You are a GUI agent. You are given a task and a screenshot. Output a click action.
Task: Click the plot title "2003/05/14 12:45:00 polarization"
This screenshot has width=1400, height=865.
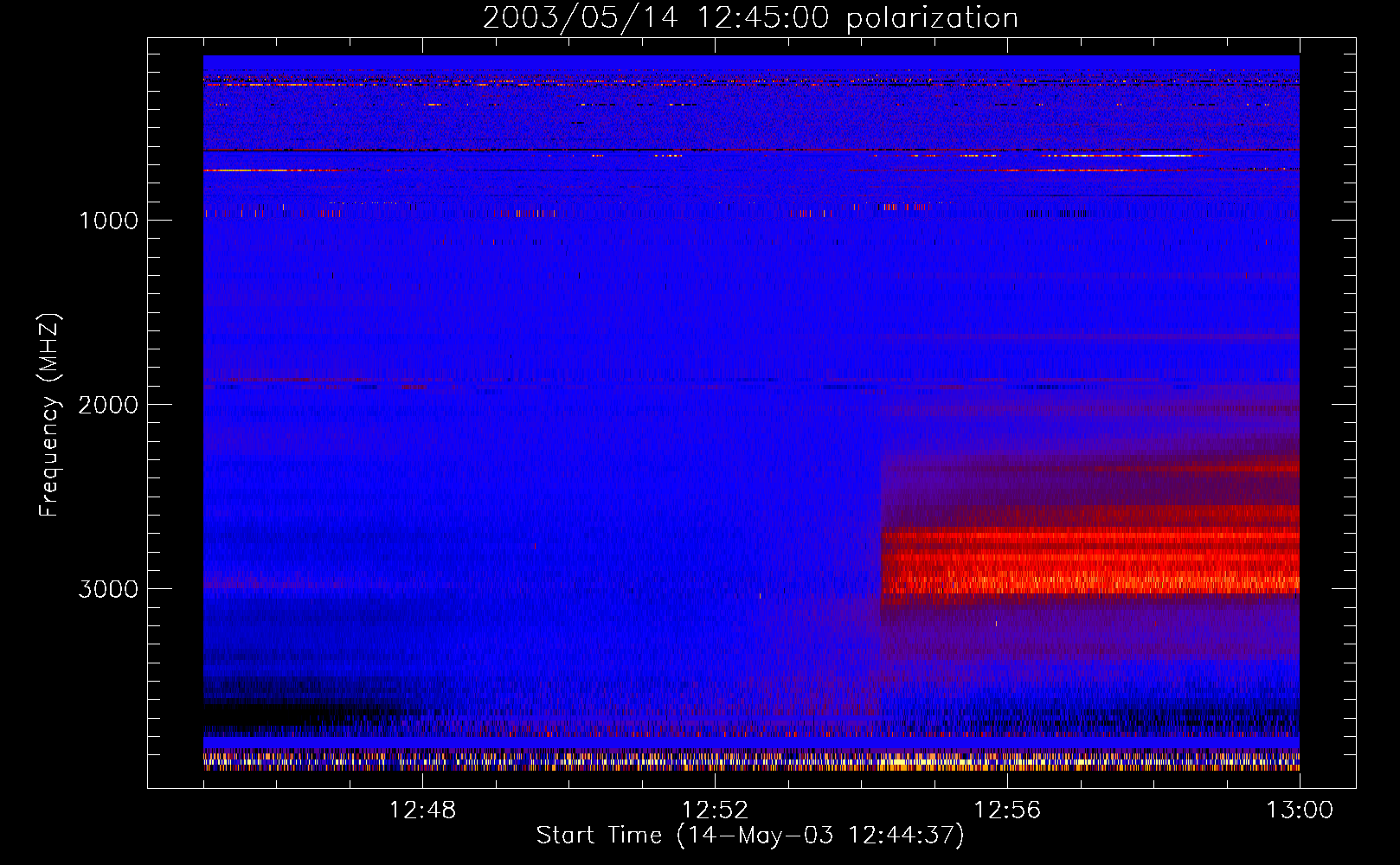(x=750, y=17)
